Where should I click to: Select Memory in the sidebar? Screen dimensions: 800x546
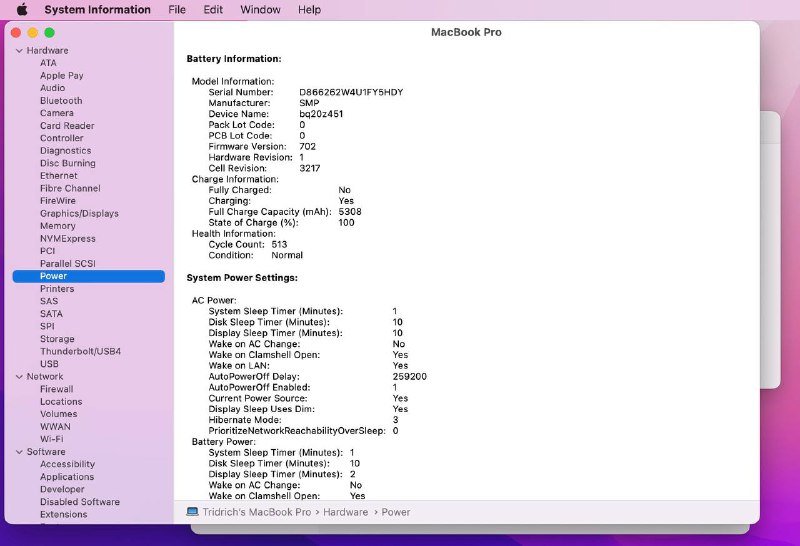[58, 226]
